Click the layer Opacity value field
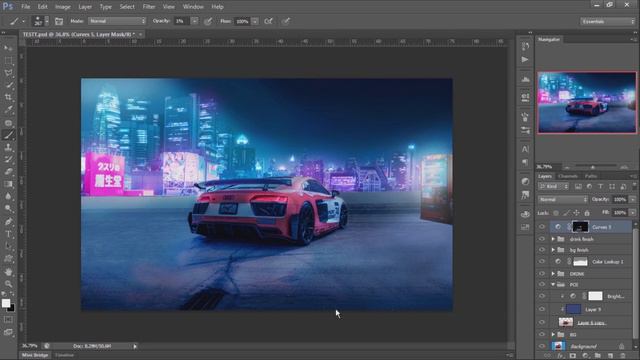This screenshot has height=360, width=640. (620, 200)
